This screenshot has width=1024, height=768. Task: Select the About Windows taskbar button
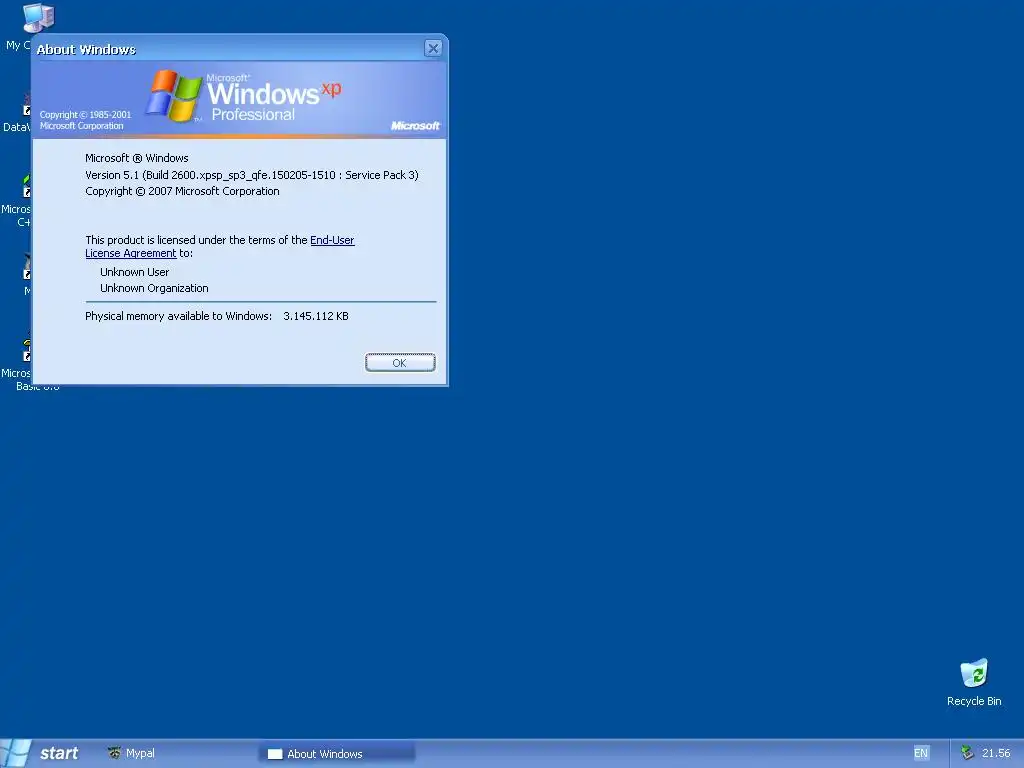[336, 754]
